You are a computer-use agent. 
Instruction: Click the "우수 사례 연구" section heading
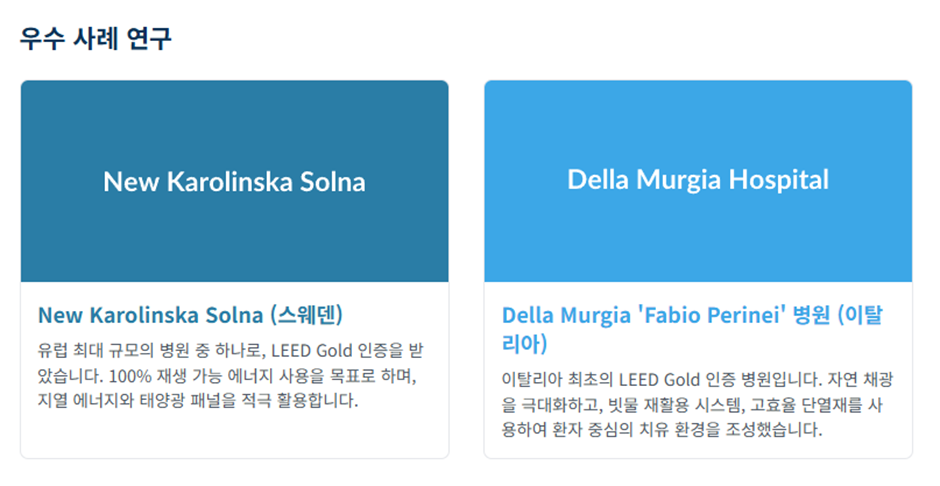[96, 39]
